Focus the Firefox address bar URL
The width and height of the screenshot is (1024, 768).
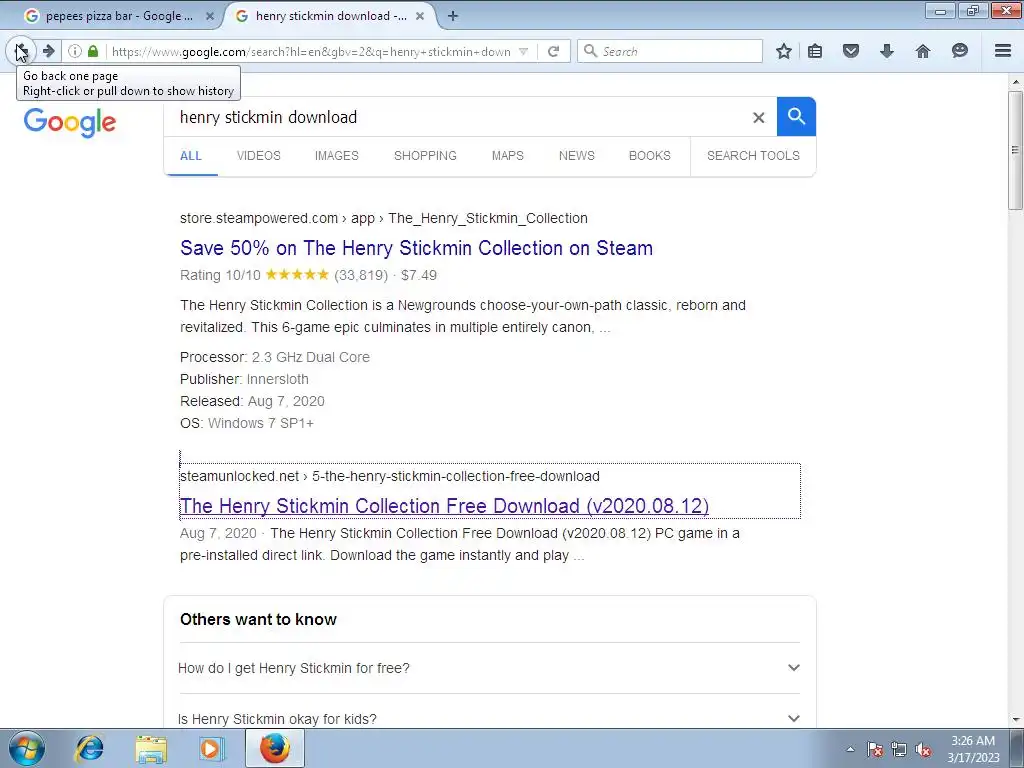pyautogui.click(x=311, y=52)
